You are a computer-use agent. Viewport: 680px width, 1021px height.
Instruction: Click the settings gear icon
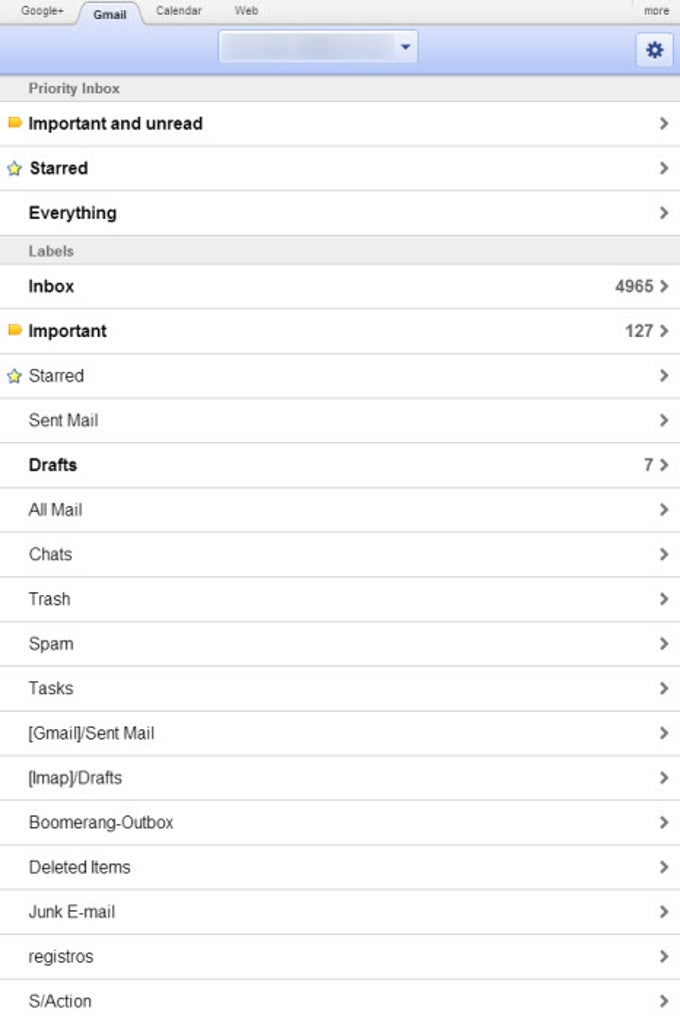[654, 48]
